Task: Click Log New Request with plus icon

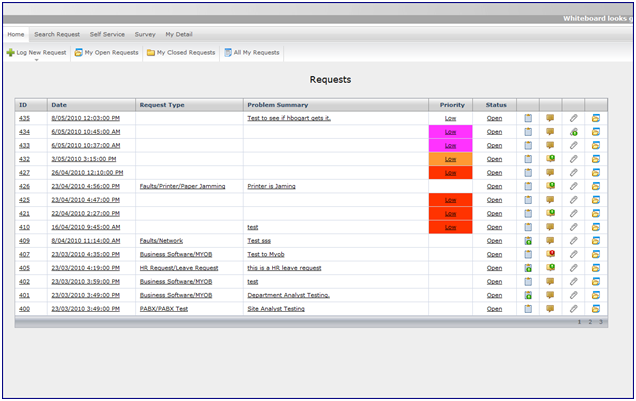Action: click(37, 53)
